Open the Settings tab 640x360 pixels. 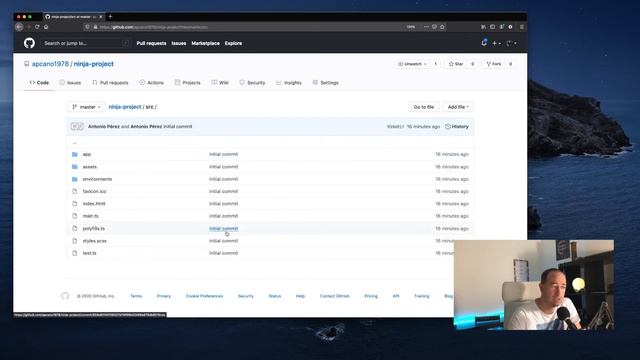pyautogui.click(x=326, y=82)
